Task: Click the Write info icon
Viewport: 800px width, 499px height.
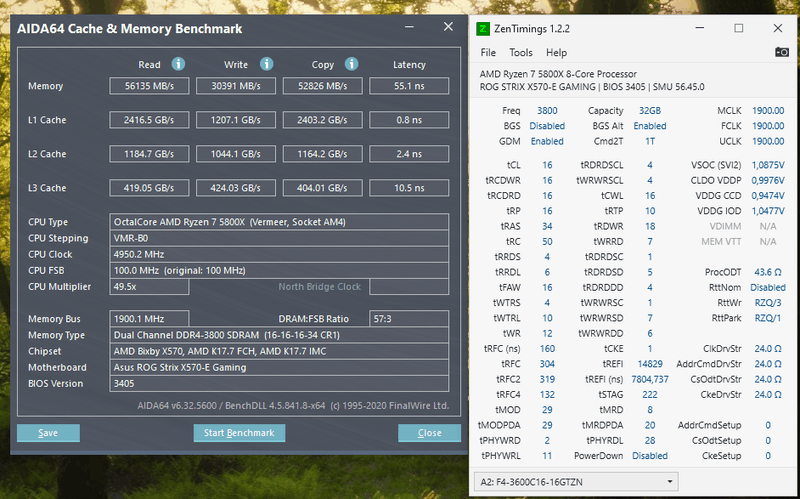Action: tap(266, 64)
